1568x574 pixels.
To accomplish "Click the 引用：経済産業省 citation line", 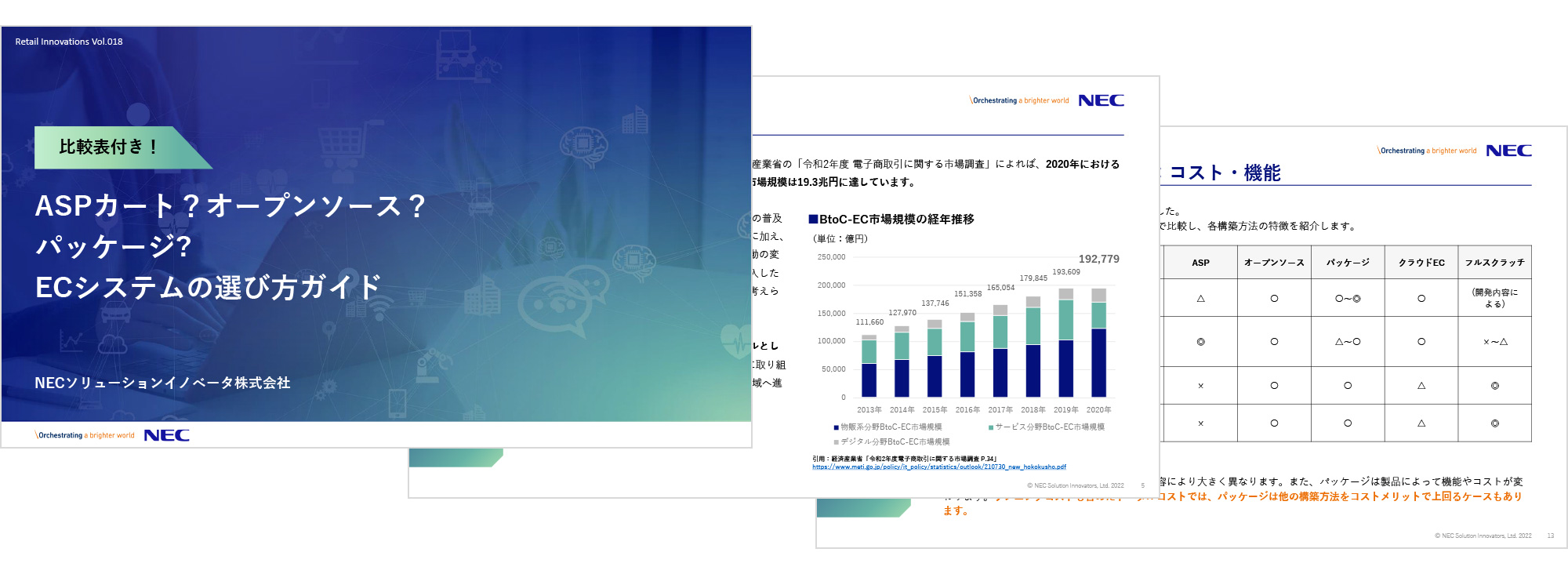I will (x=904, y=459).
